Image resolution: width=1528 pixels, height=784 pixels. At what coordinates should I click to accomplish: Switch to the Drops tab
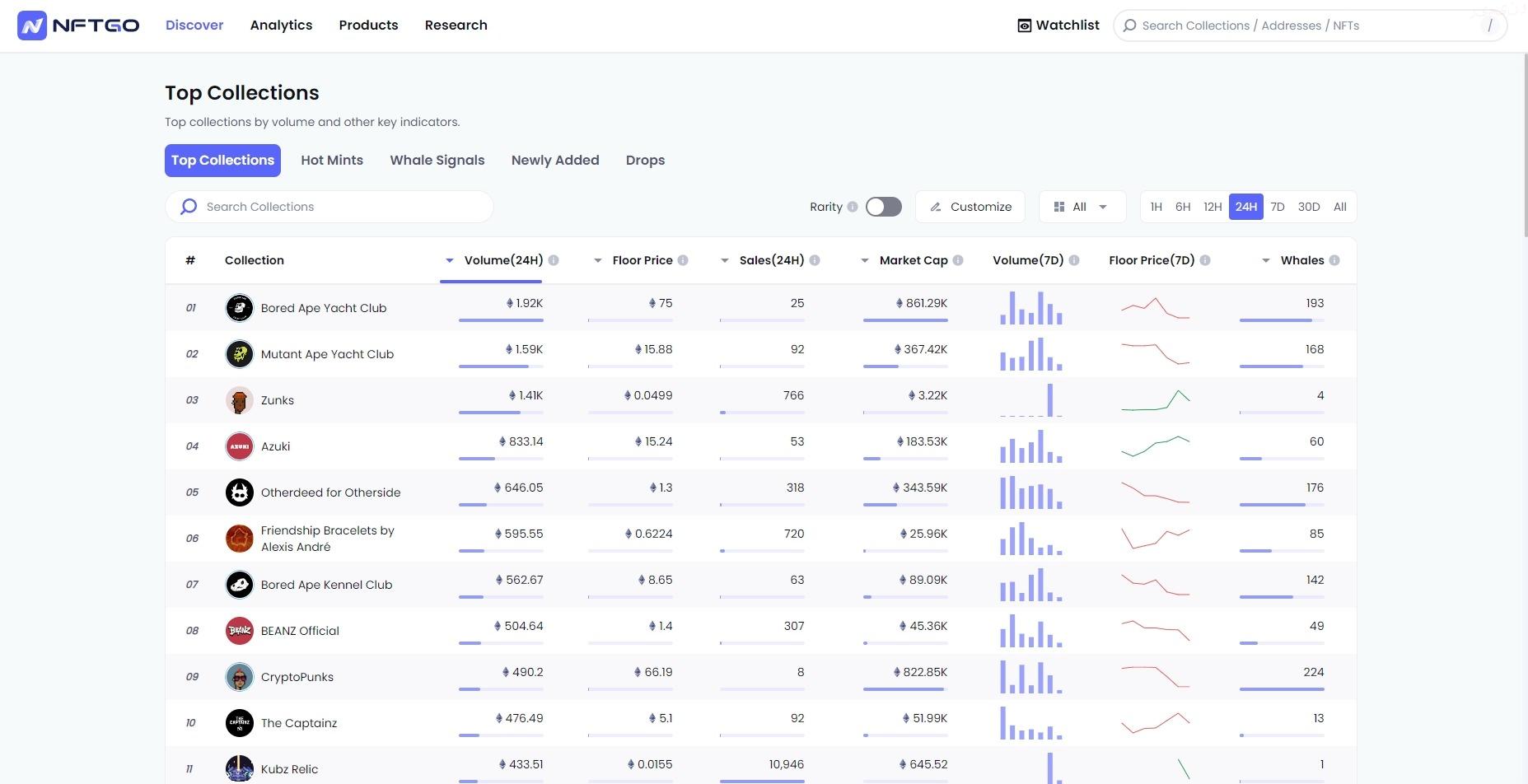(x=645, y=161)
